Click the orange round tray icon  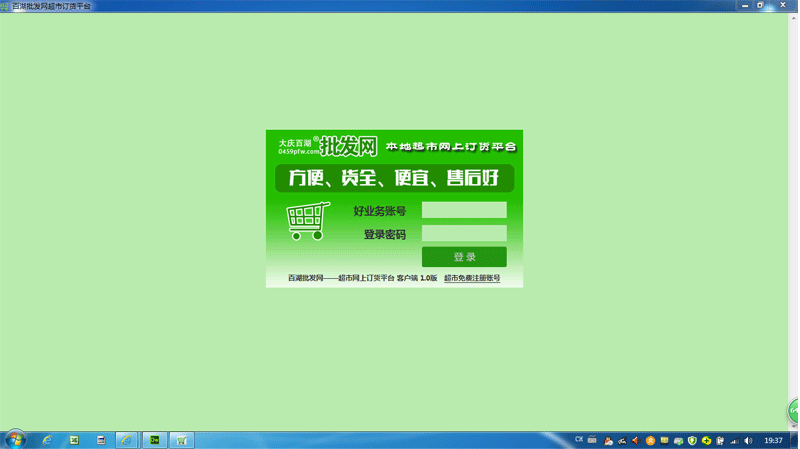650,440
